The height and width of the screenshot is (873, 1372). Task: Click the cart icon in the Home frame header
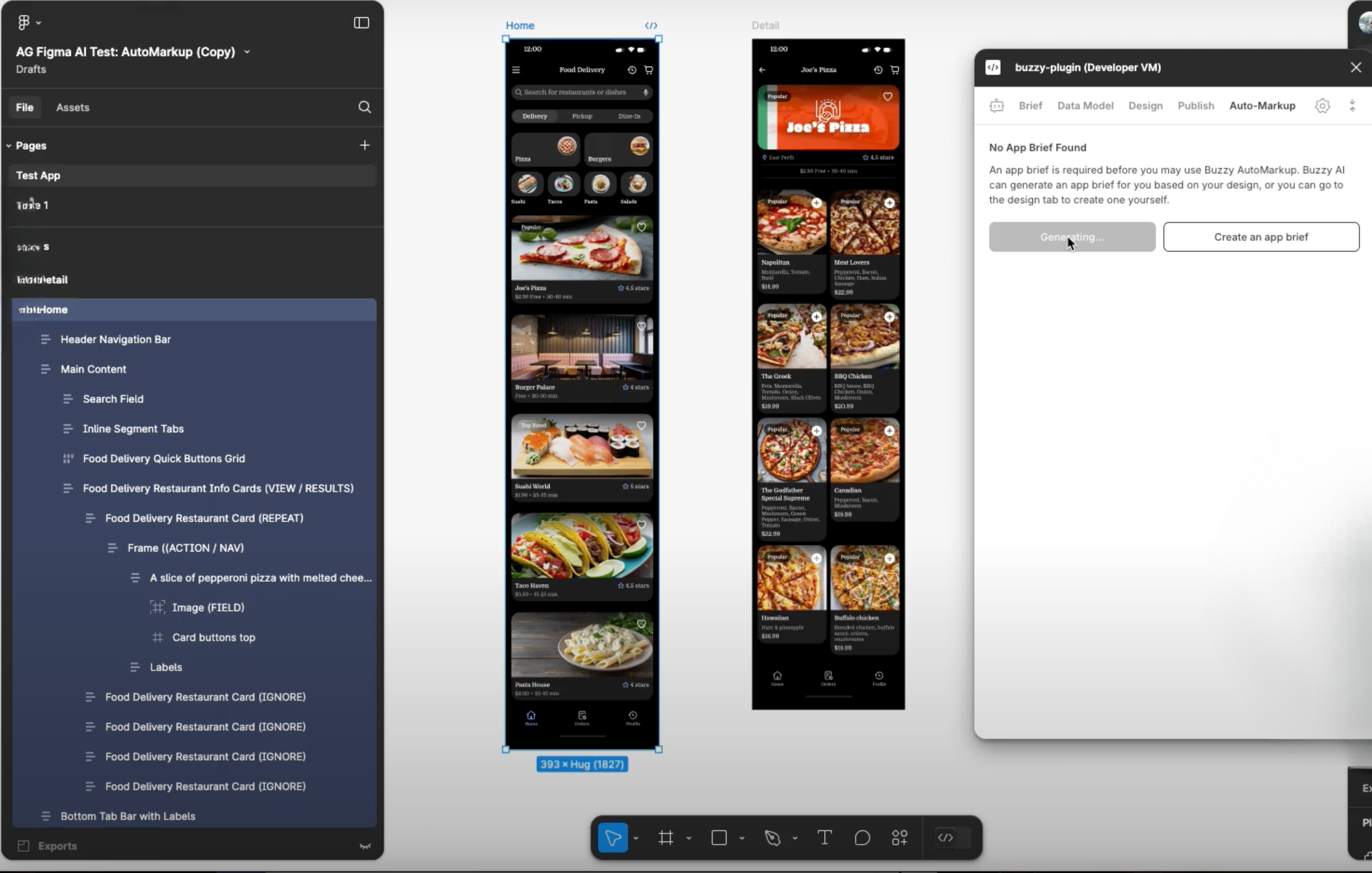(648, 70)
